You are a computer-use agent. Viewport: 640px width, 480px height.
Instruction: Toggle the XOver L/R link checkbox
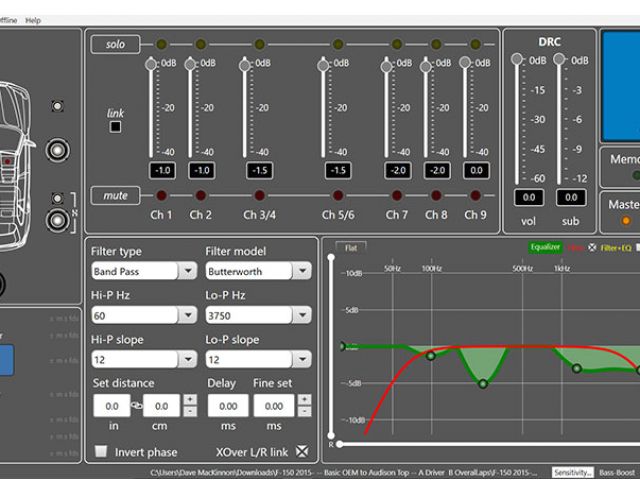[303, 452]
